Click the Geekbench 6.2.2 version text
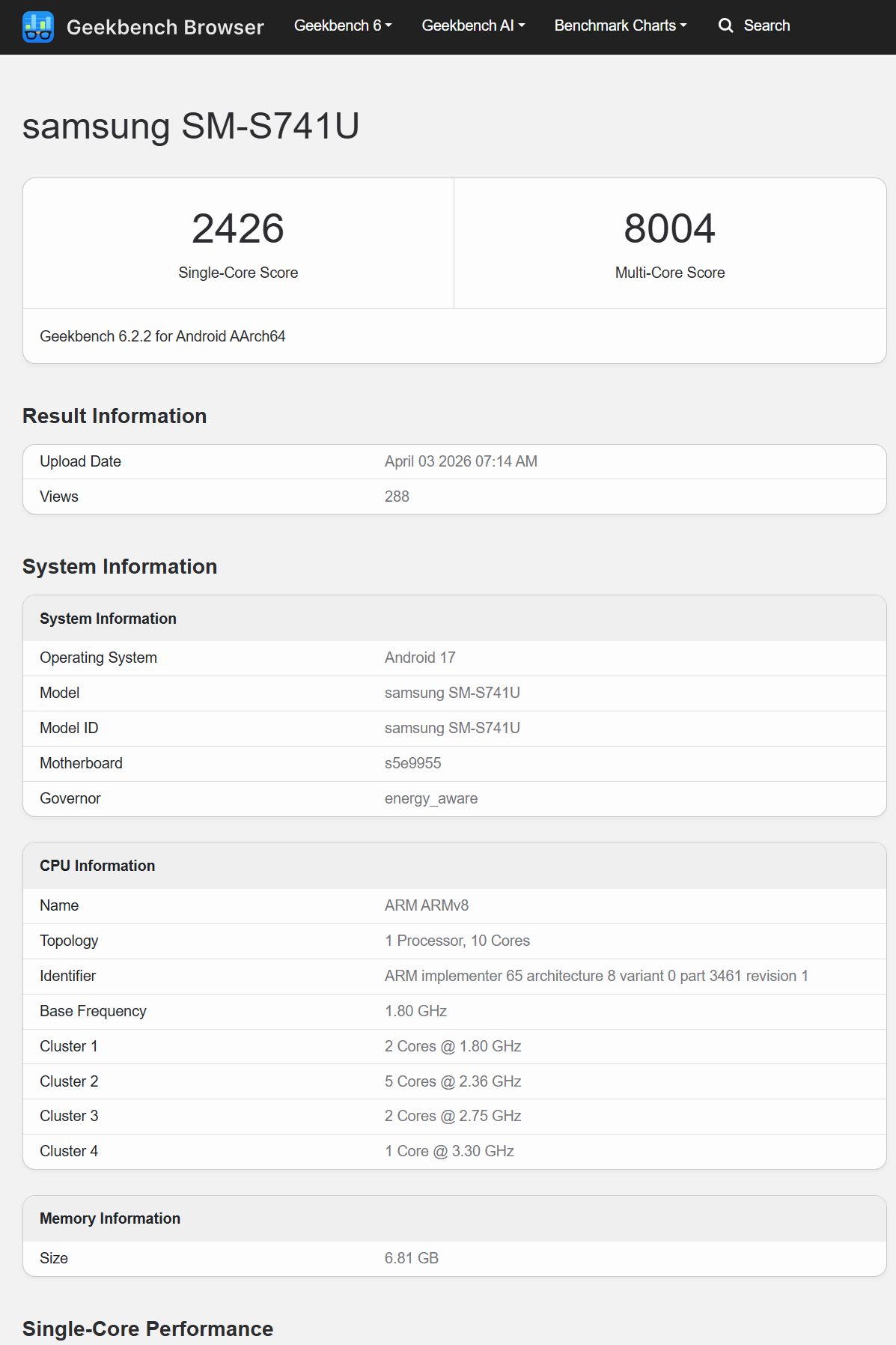896x1345 pixels. 162,336
